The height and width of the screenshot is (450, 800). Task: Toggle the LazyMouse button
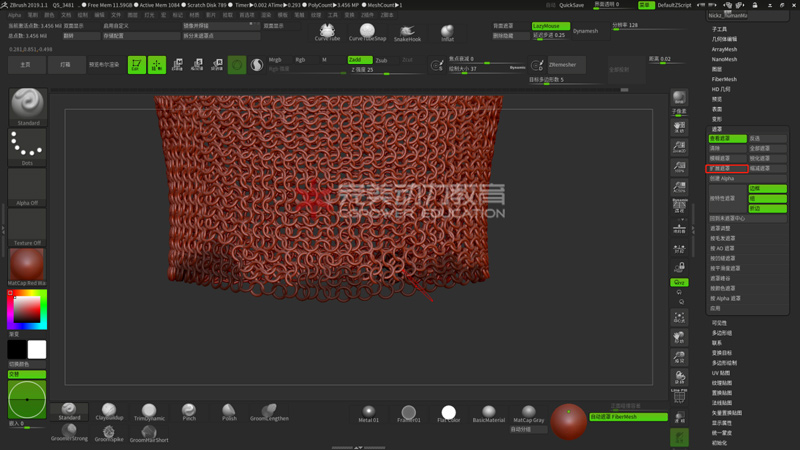click(550, 26)
